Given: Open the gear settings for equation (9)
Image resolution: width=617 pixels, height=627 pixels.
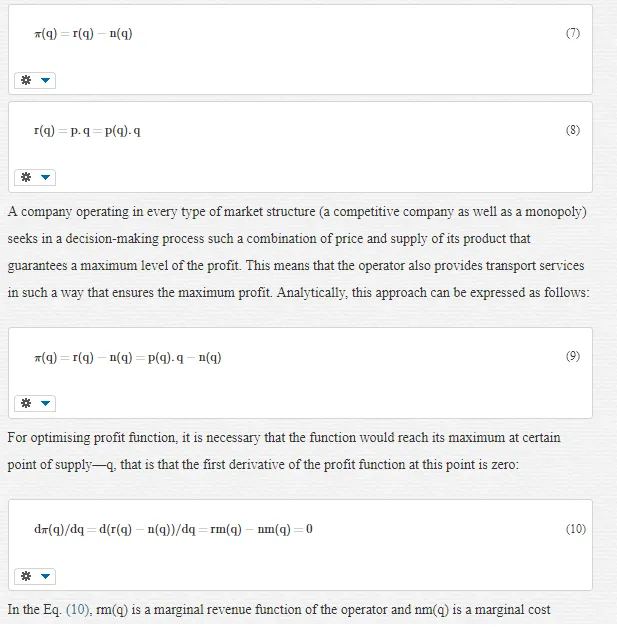Looking at the screenshot, I should (x=26, y=403).
